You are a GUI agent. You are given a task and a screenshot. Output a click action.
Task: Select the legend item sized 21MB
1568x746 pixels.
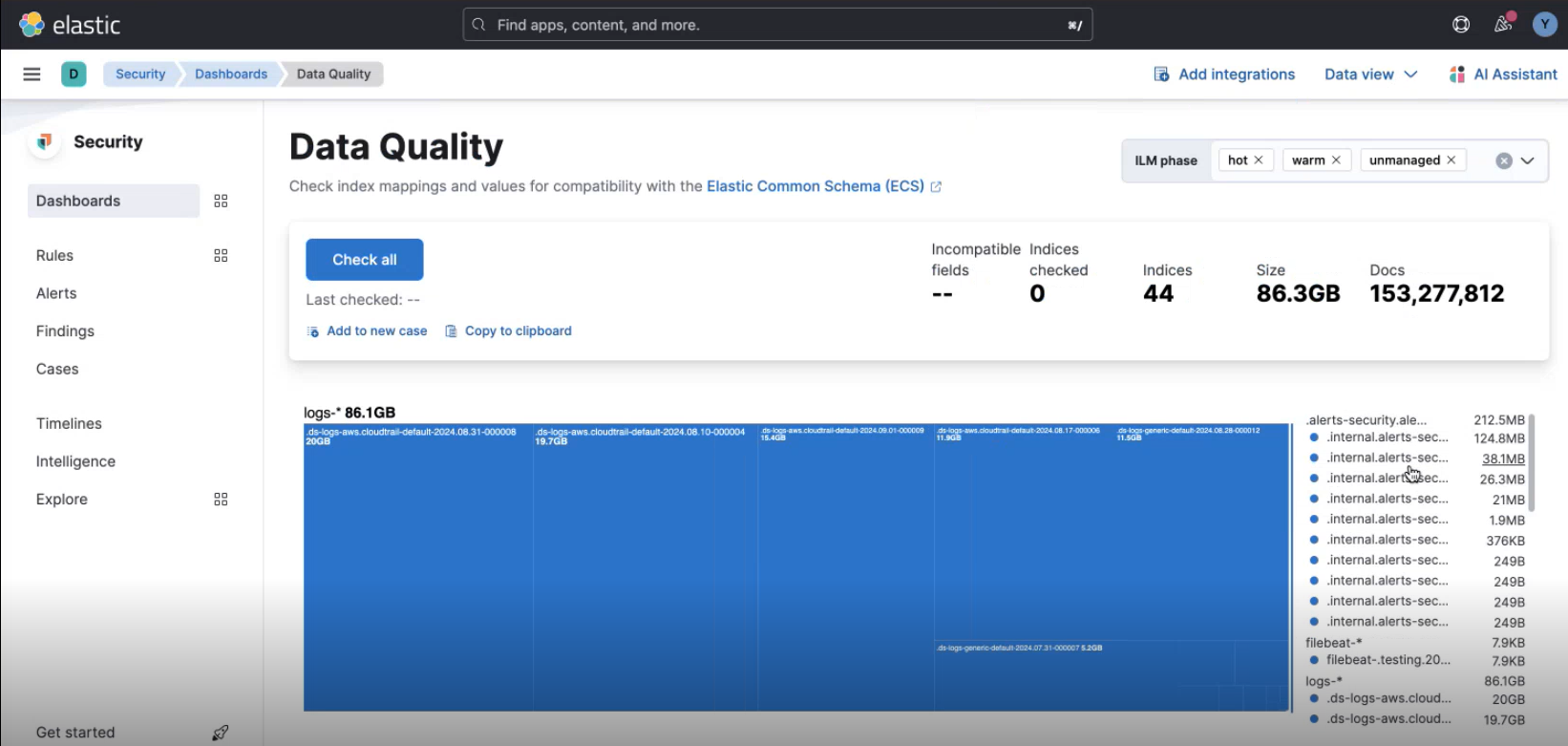point(1418,499)
